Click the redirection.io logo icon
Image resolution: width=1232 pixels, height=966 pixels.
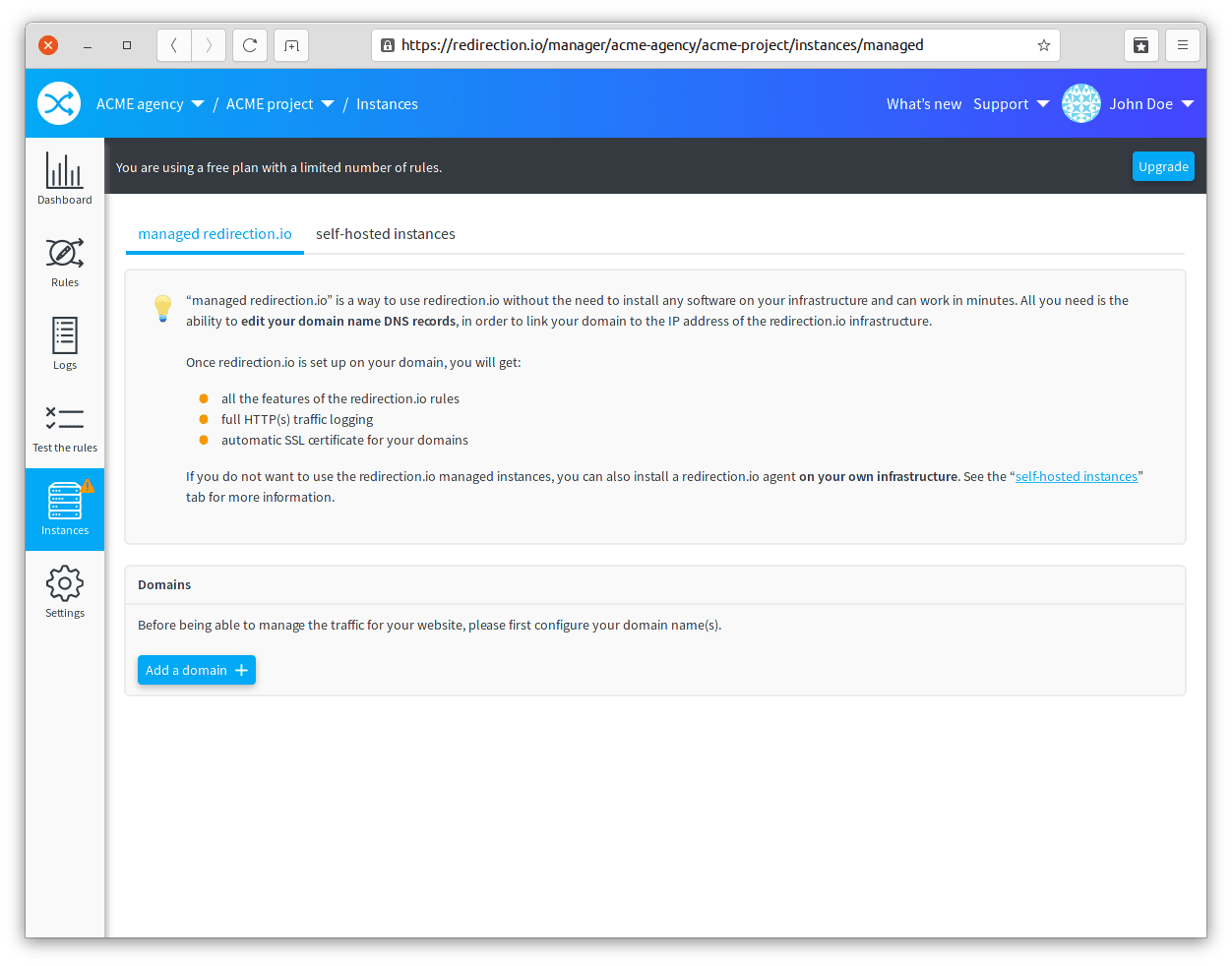[59, 103]
